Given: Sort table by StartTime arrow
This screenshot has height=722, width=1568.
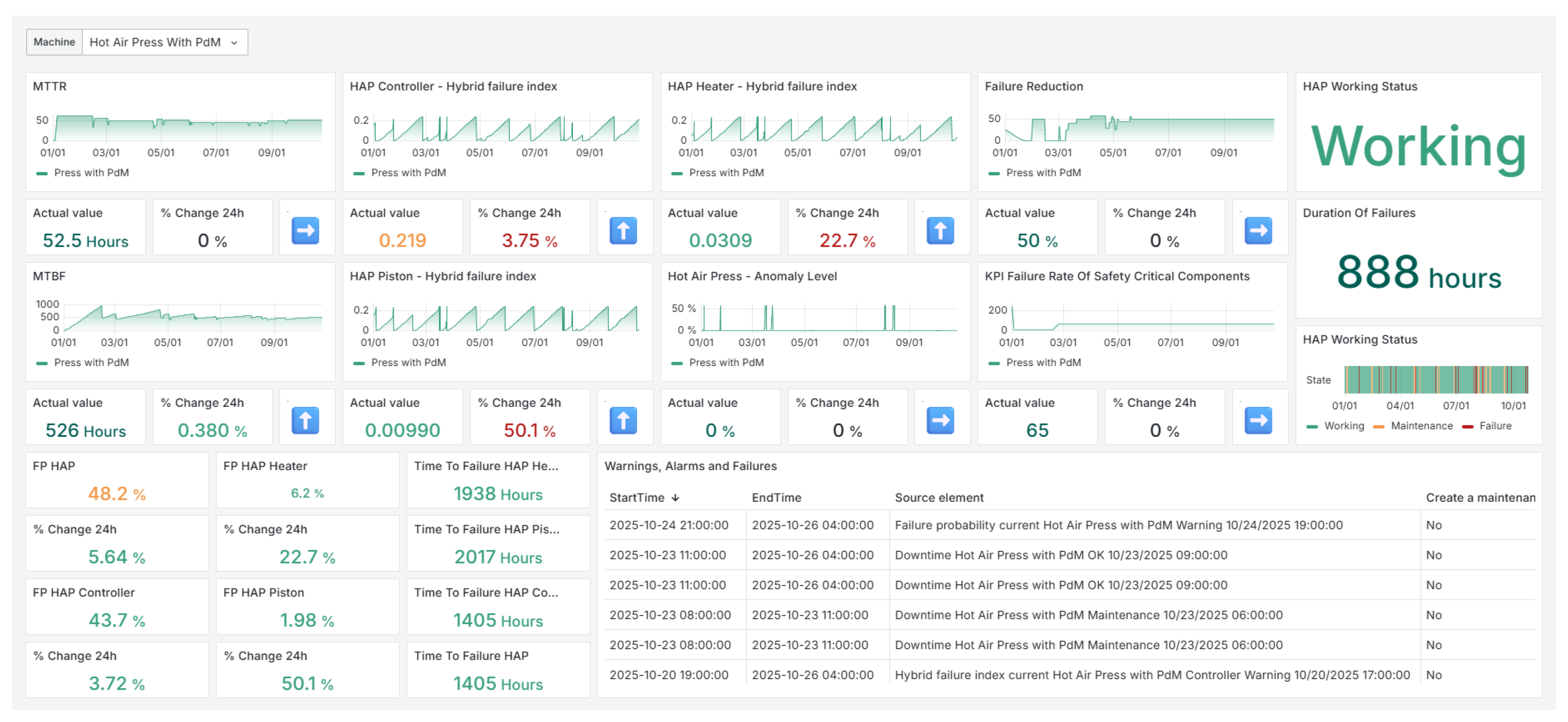Looking at the screenshot, I should (x=675, y=498).
